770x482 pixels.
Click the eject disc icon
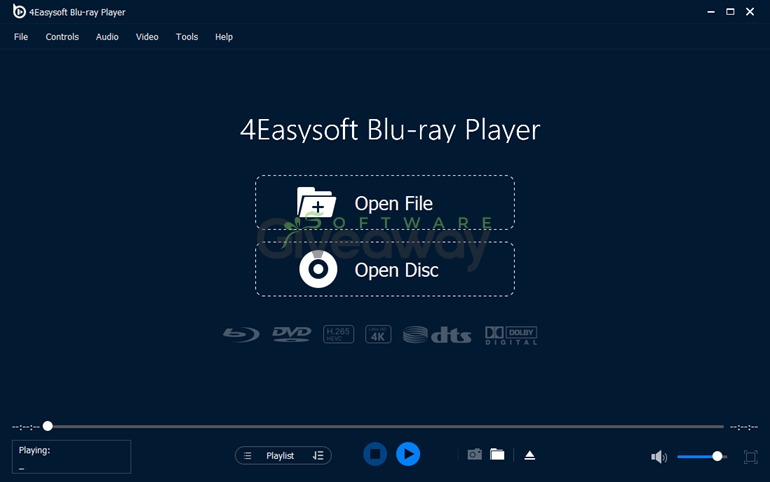coord(529,455)
